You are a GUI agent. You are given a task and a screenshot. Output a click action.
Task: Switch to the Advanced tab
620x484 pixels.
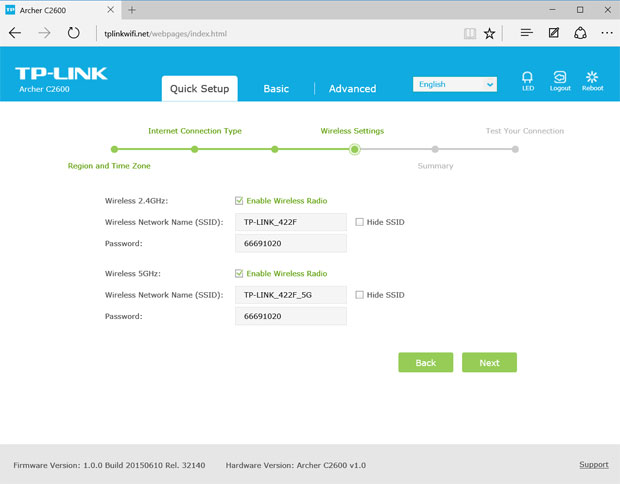[352, 89]
